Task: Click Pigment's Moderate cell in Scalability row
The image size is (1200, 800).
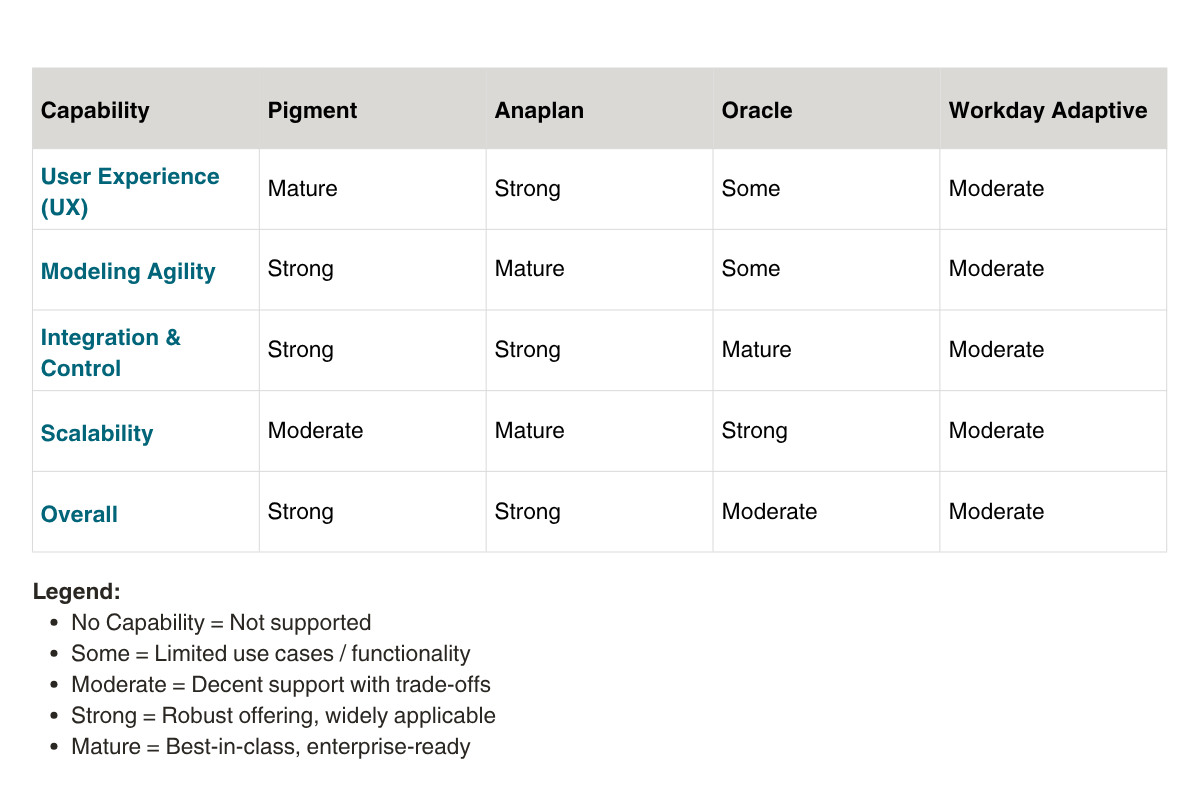Action: 315,431
